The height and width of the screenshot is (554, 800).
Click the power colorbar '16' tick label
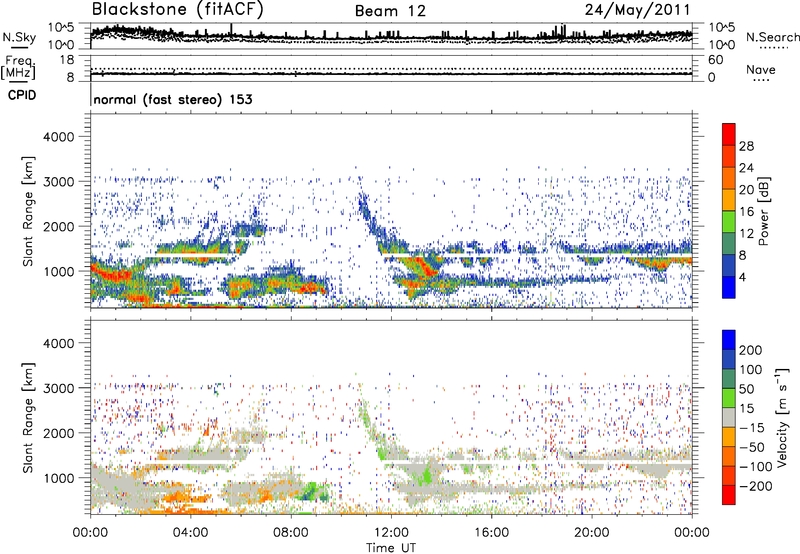pos(746,212)
